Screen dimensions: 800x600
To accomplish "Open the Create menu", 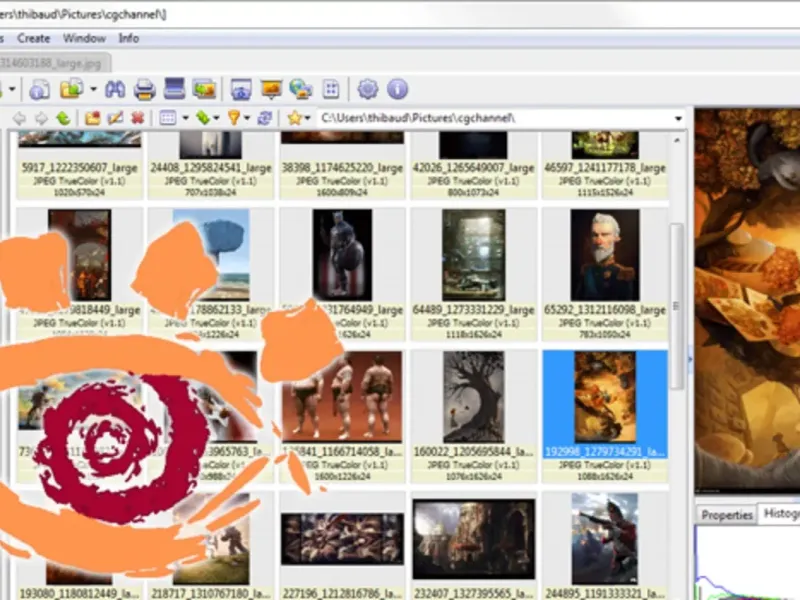I will (x=34, y=38).
